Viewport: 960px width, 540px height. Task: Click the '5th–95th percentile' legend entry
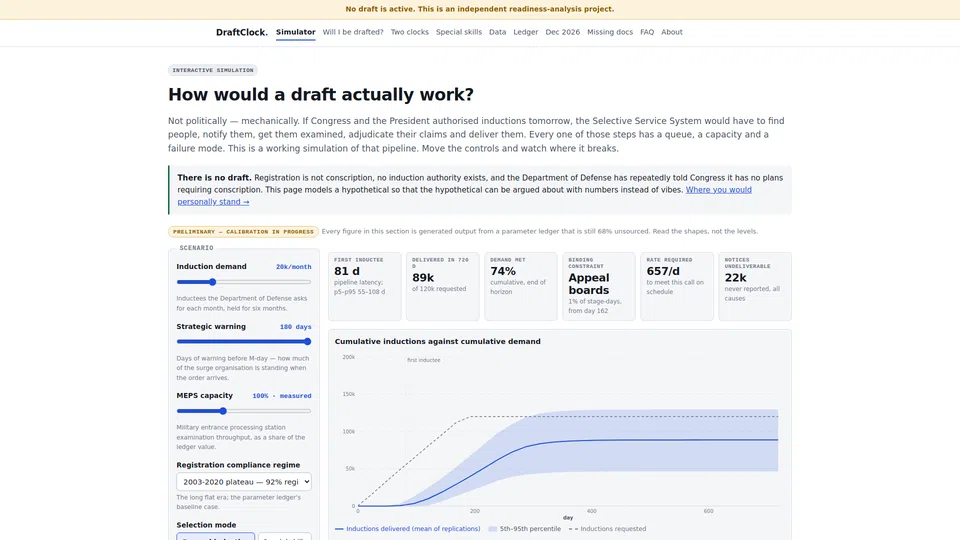click(524, 529)
